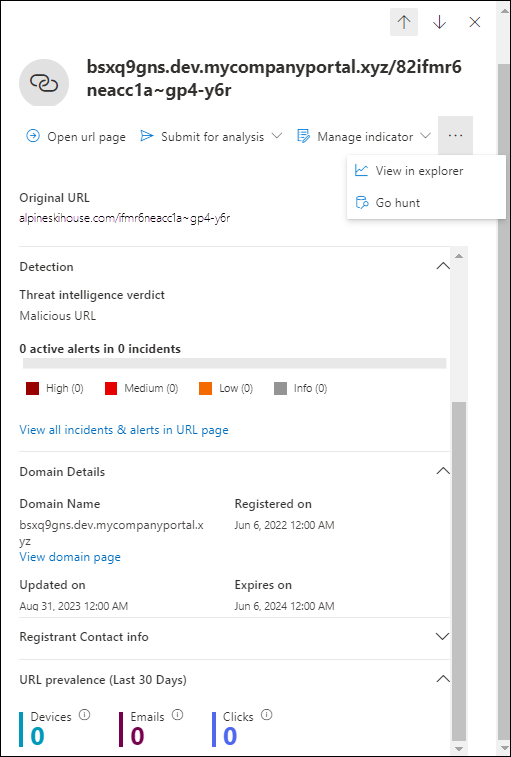Expand Registrant Contact info section
Screen dimensions: 511x757
(443, 636)
